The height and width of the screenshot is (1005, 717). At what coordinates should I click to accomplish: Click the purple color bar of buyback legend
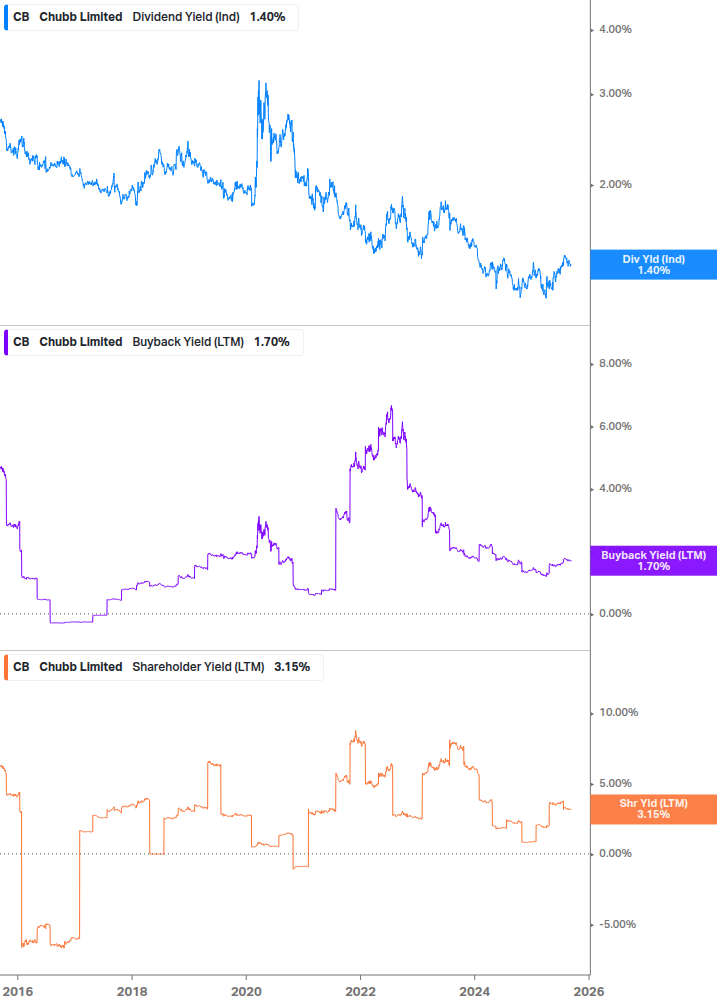[6, 342]
